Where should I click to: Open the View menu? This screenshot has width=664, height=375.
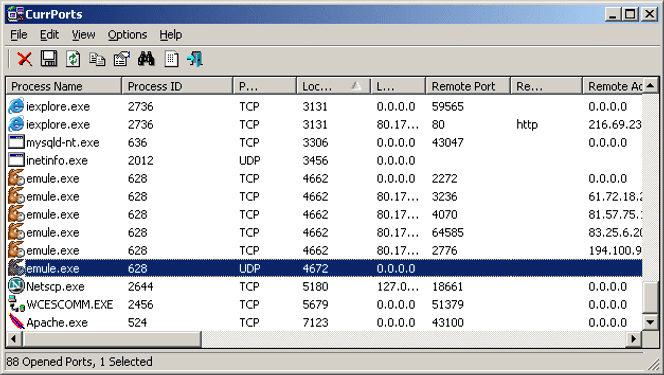(83, 35)
